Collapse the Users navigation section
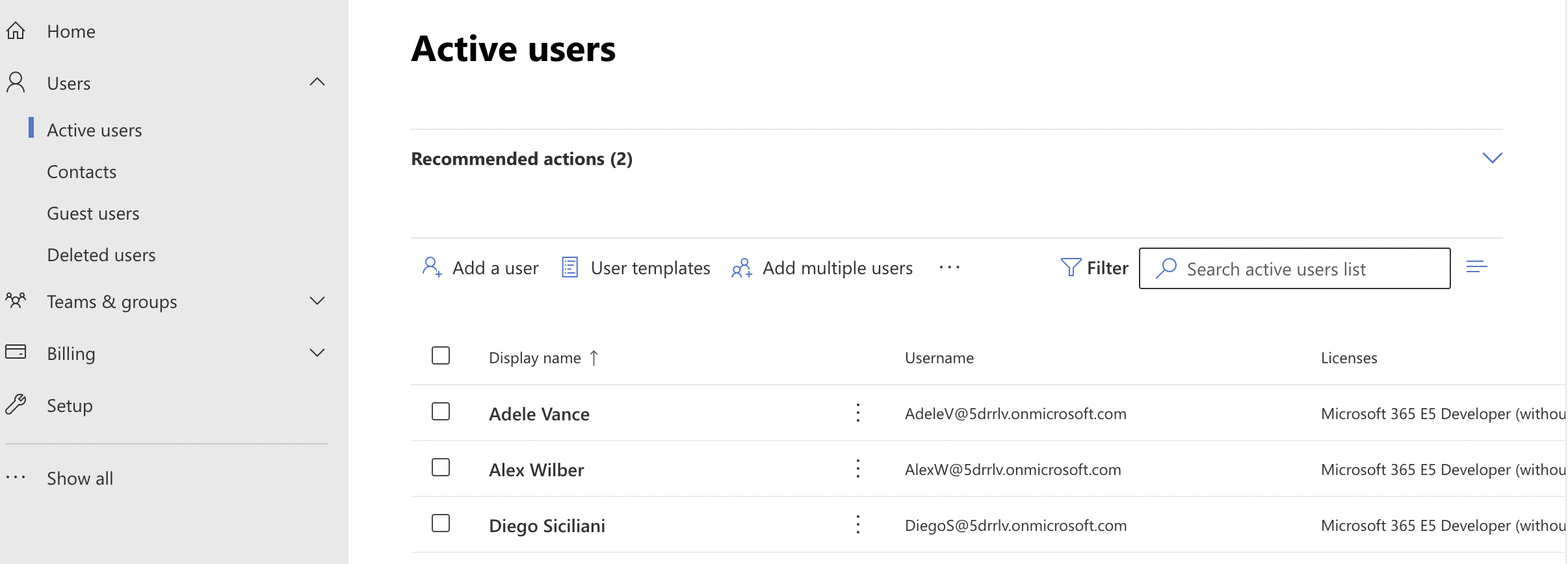Image resolution: width=1568 pixels, height=564 pixels. [x=317, y=82]
